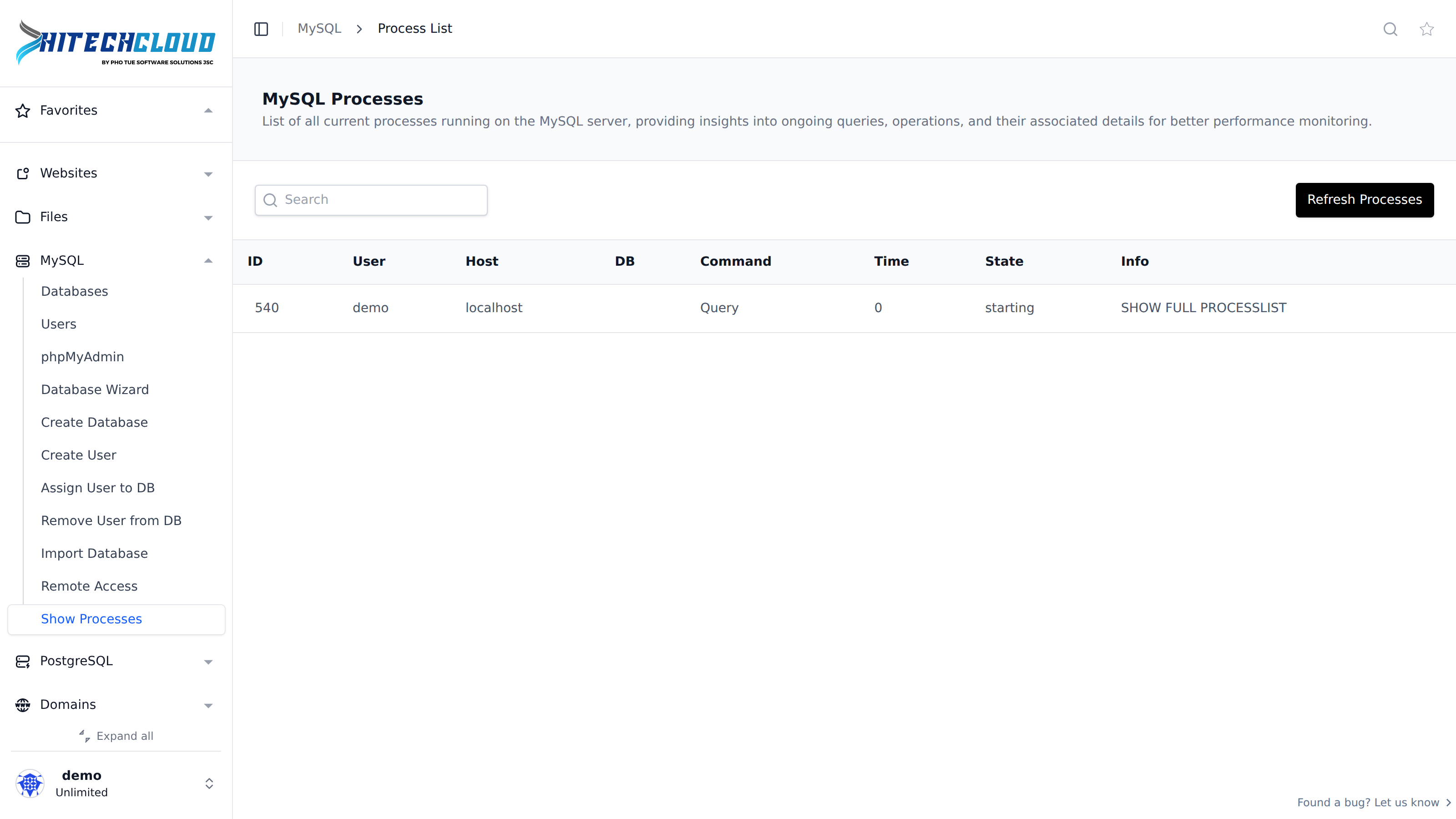Expand the Websites section arrow

[x=208, y=174]
